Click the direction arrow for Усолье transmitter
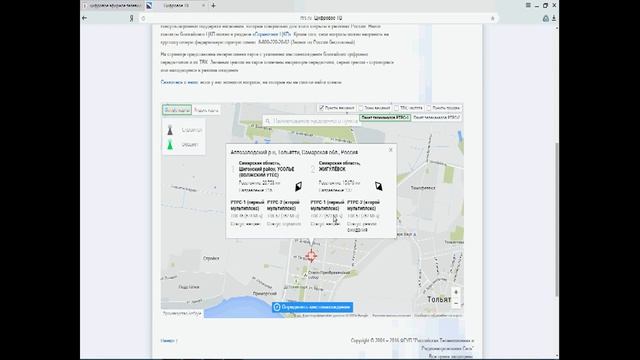This screenshot has height=360, width=640. tap(298, 187)
